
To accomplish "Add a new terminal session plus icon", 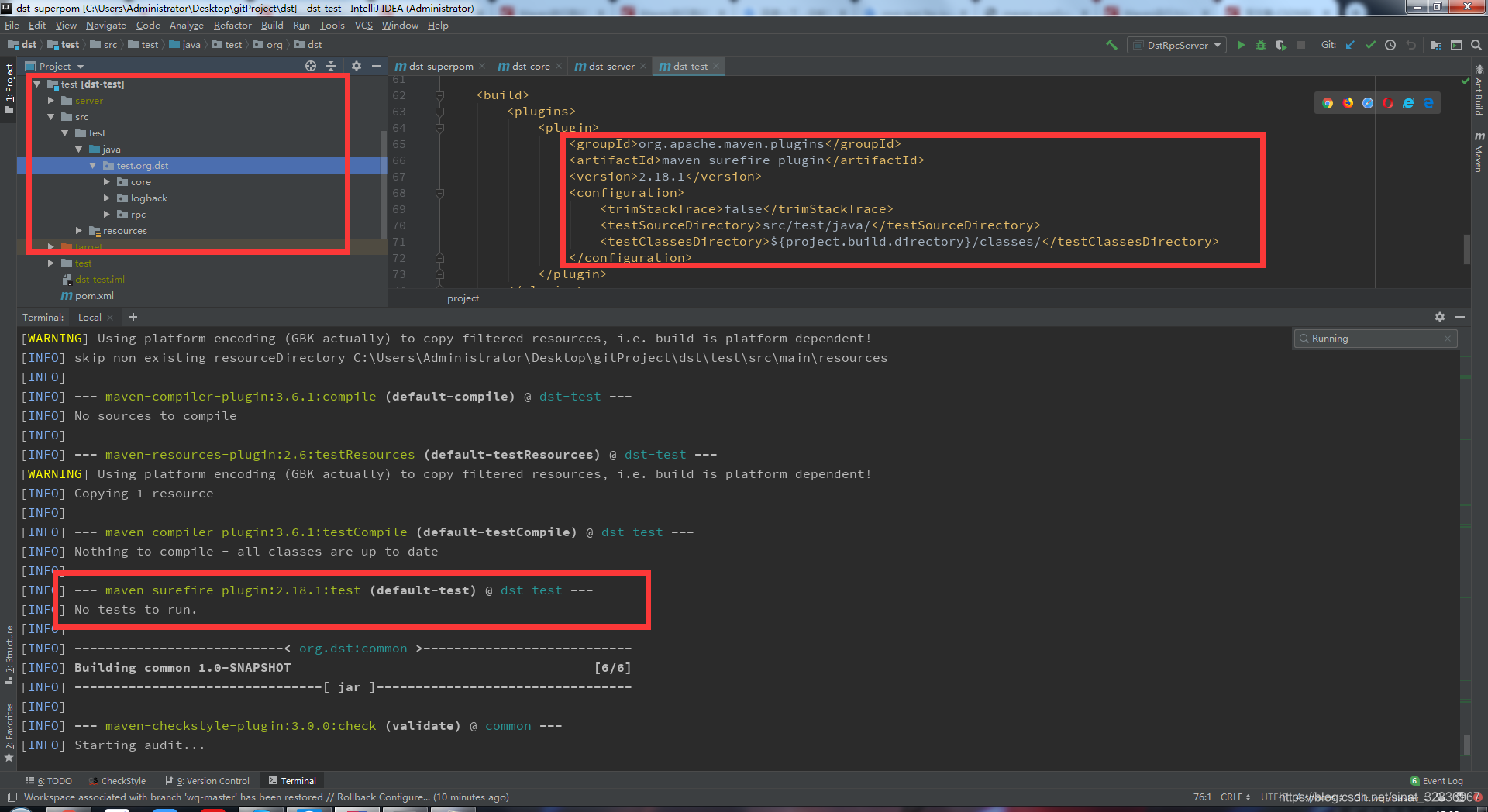I will [x=133, y=317].
